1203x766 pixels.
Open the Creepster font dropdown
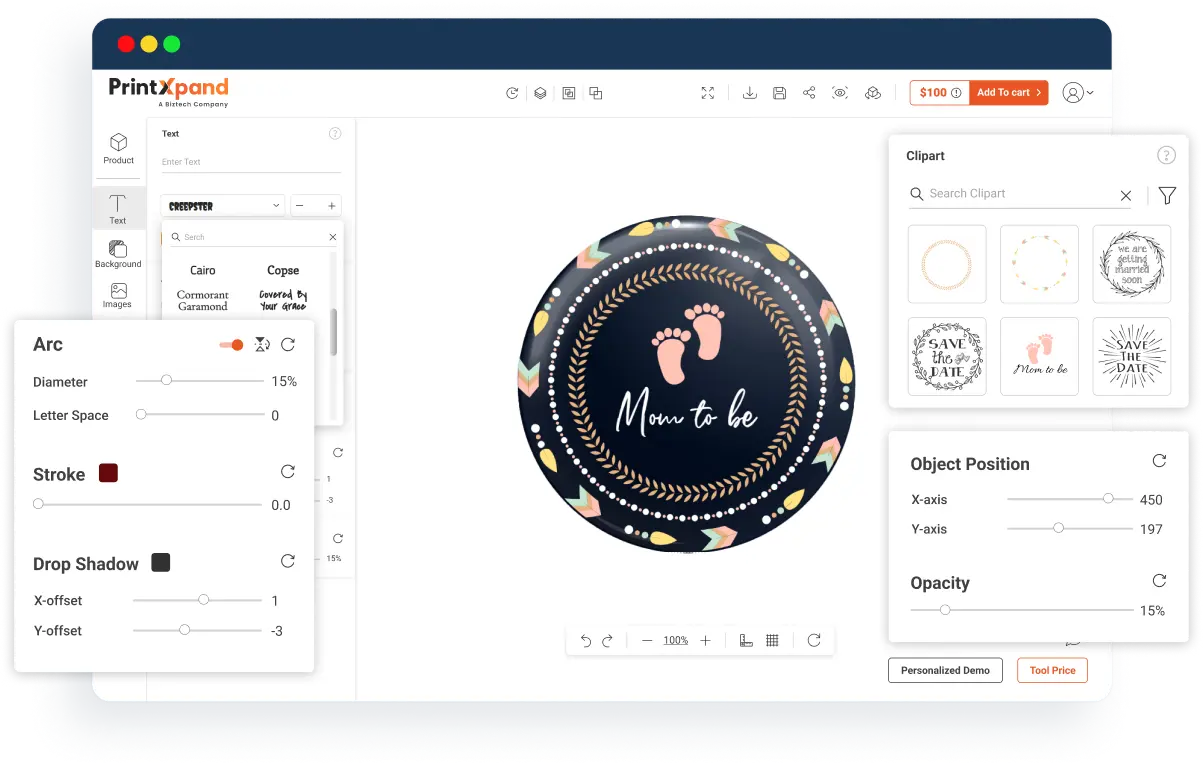(223, 206)
